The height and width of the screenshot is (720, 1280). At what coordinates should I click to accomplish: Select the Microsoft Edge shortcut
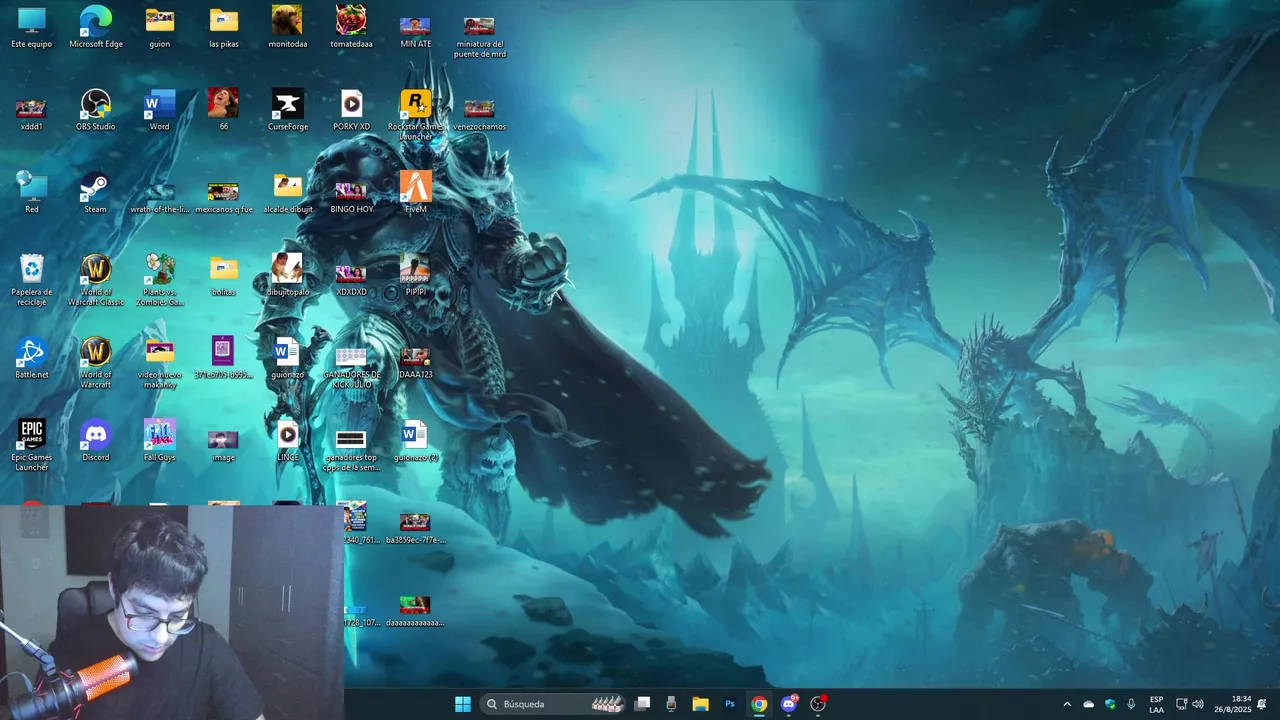pyautogui.click(x=96, y=28)
